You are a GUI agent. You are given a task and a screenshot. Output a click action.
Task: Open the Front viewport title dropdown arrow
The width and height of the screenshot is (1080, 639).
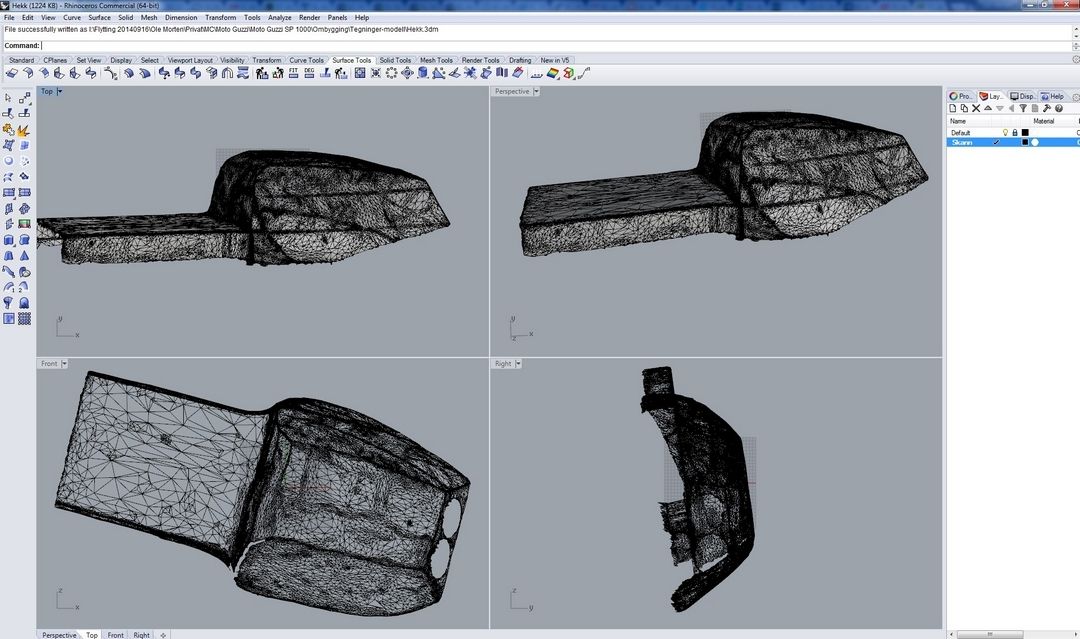[x=64, y=364]
